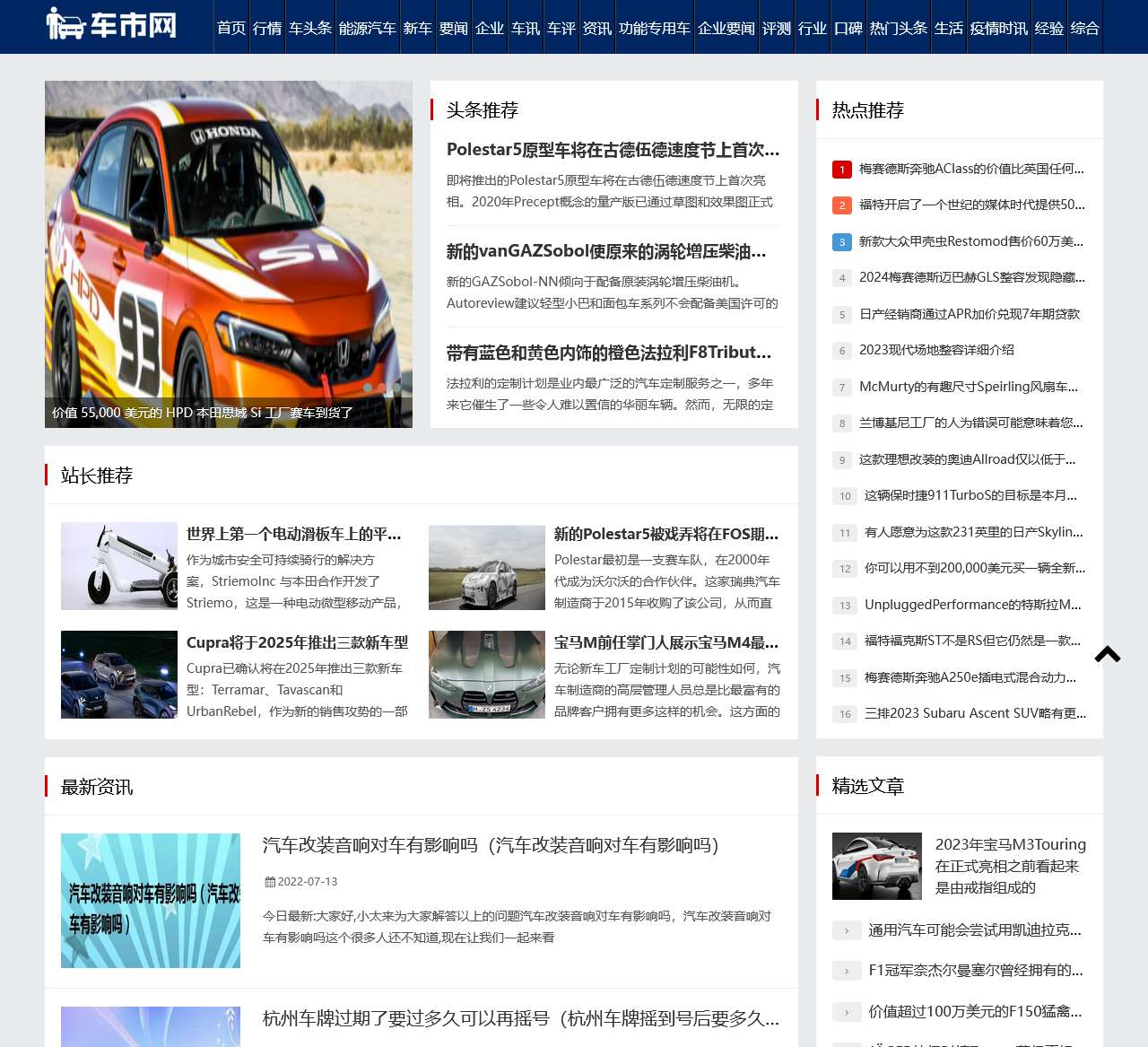1148x1047 pixels.
Task: Click the chevron icon beside 价值超过100万美元的F150猛禽
Action: 846,1012
